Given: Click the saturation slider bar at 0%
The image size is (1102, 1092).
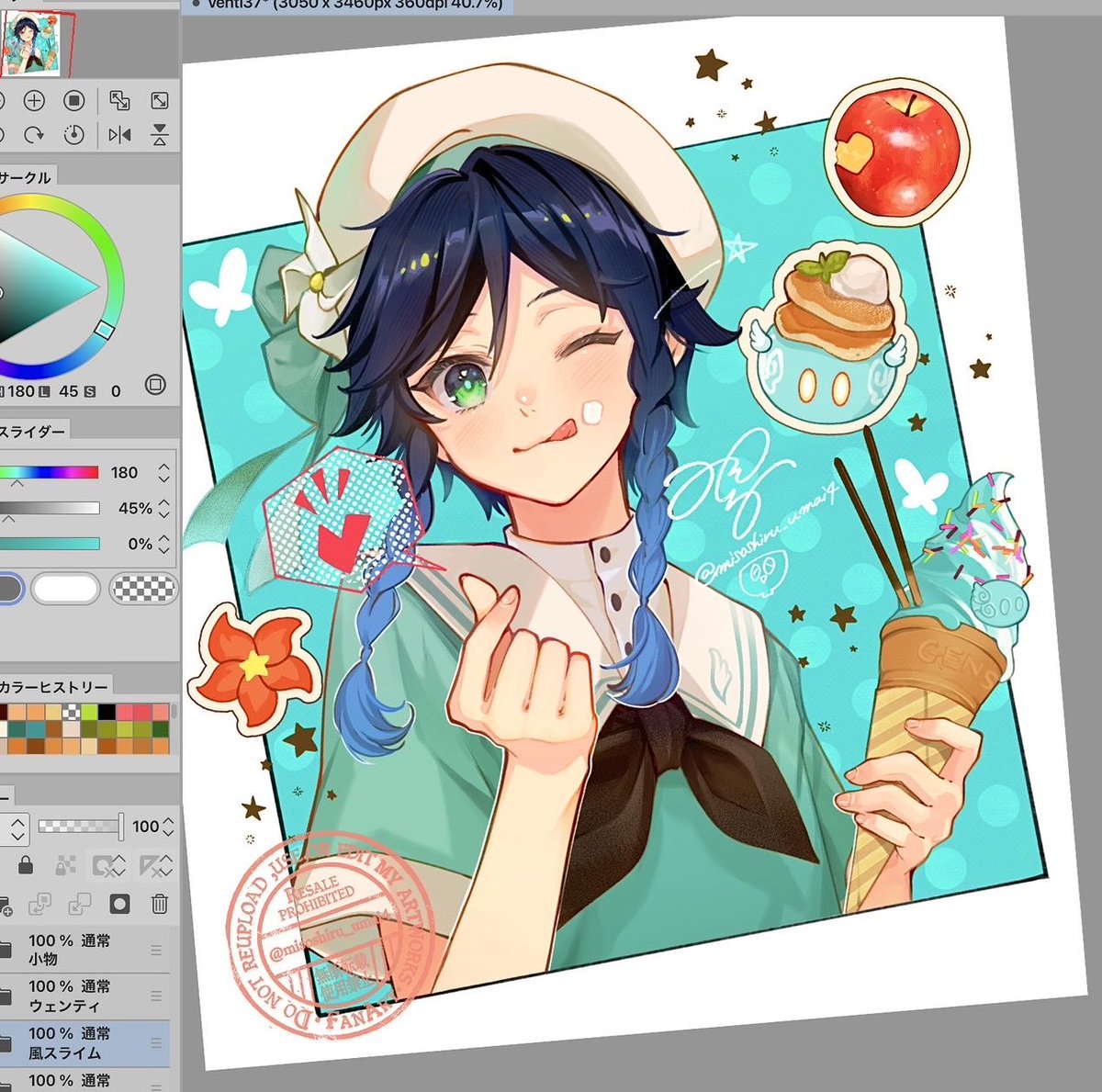Looking at the screenshot, I should point(49,544).
